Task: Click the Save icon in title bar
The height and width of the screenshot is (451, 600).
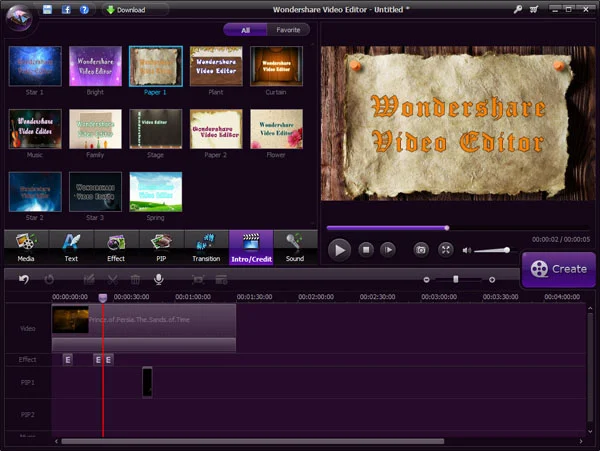Action: 48,10
